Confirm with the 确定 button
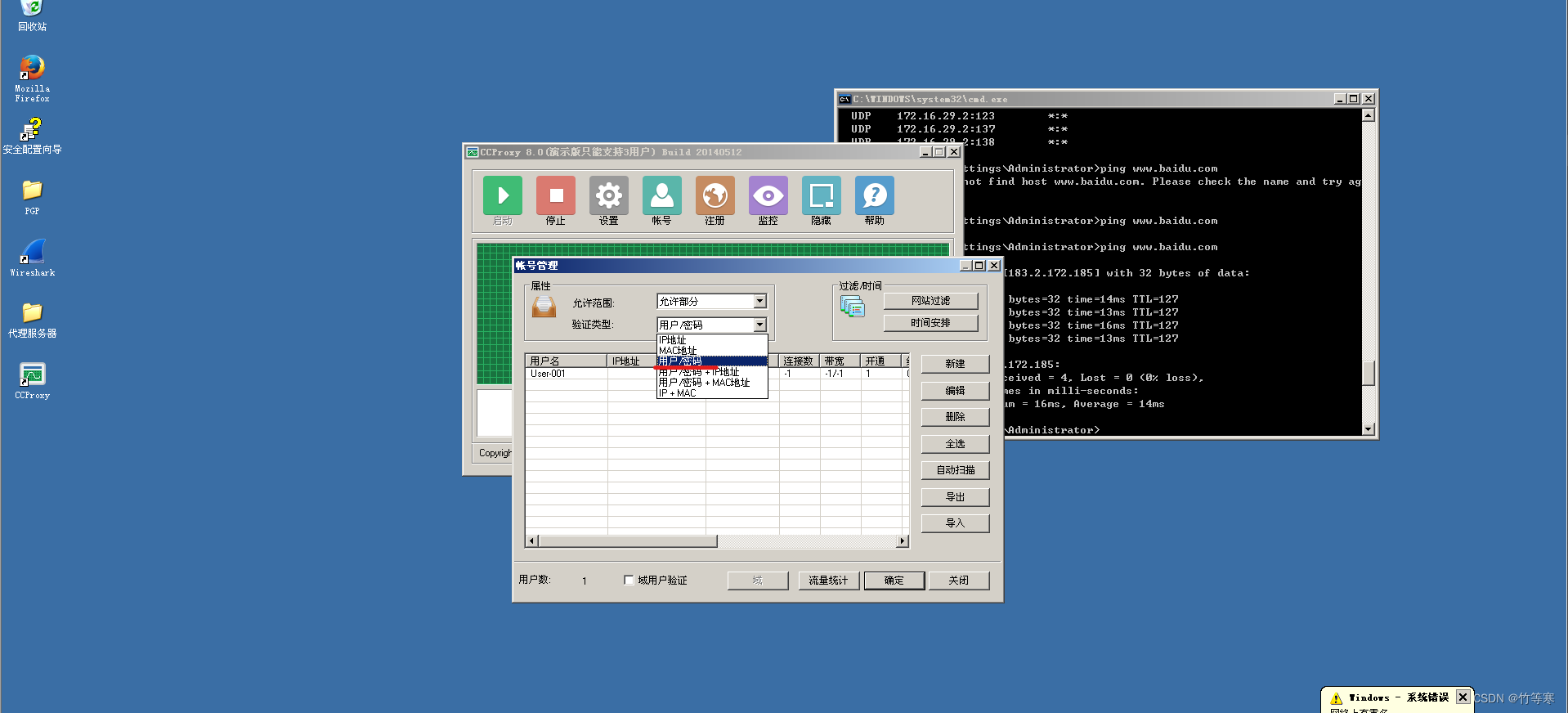This screenshot has height=713, width=1568. (x=894, y=581)
